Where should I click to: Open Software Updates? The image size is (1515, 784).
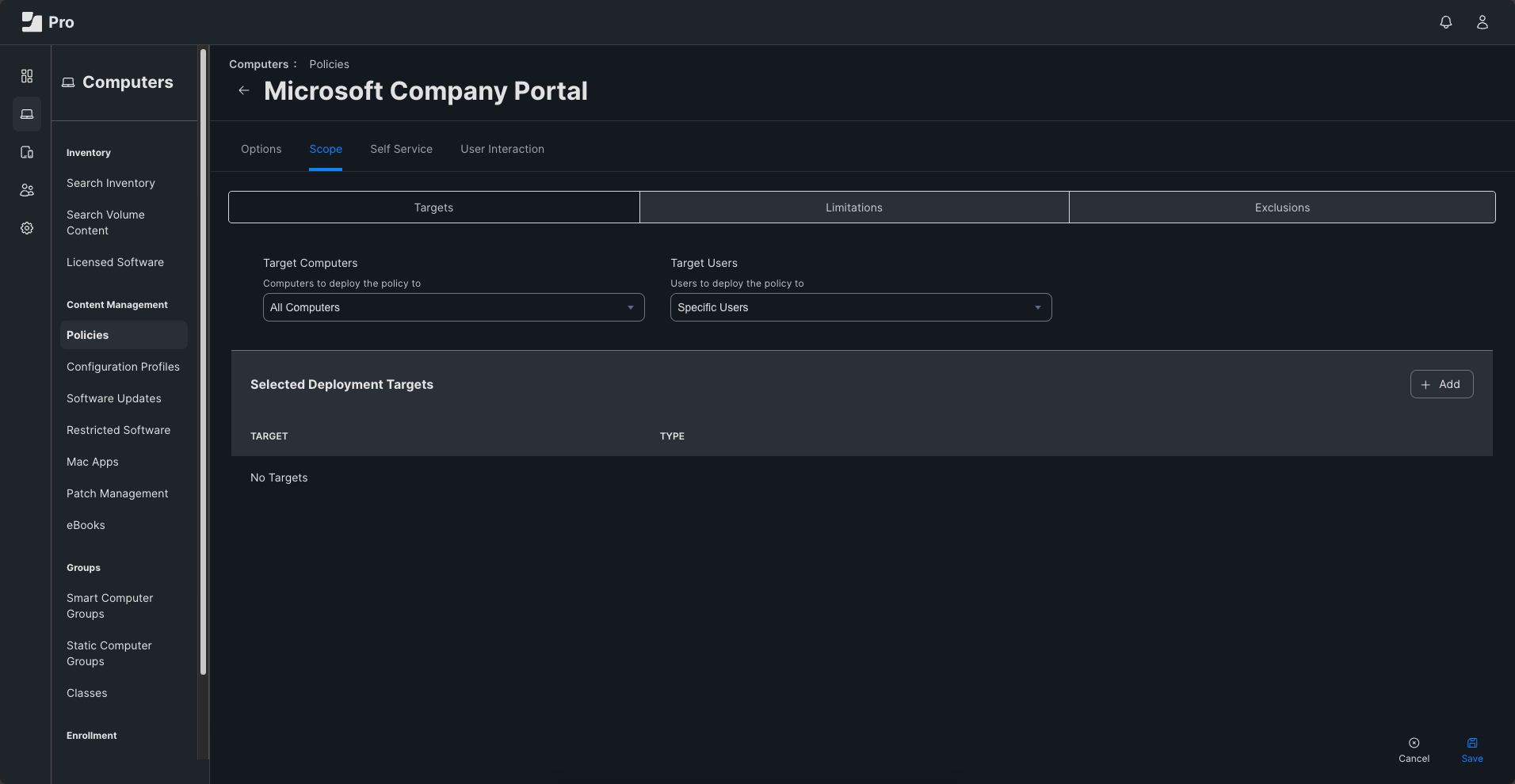point(113,398)
